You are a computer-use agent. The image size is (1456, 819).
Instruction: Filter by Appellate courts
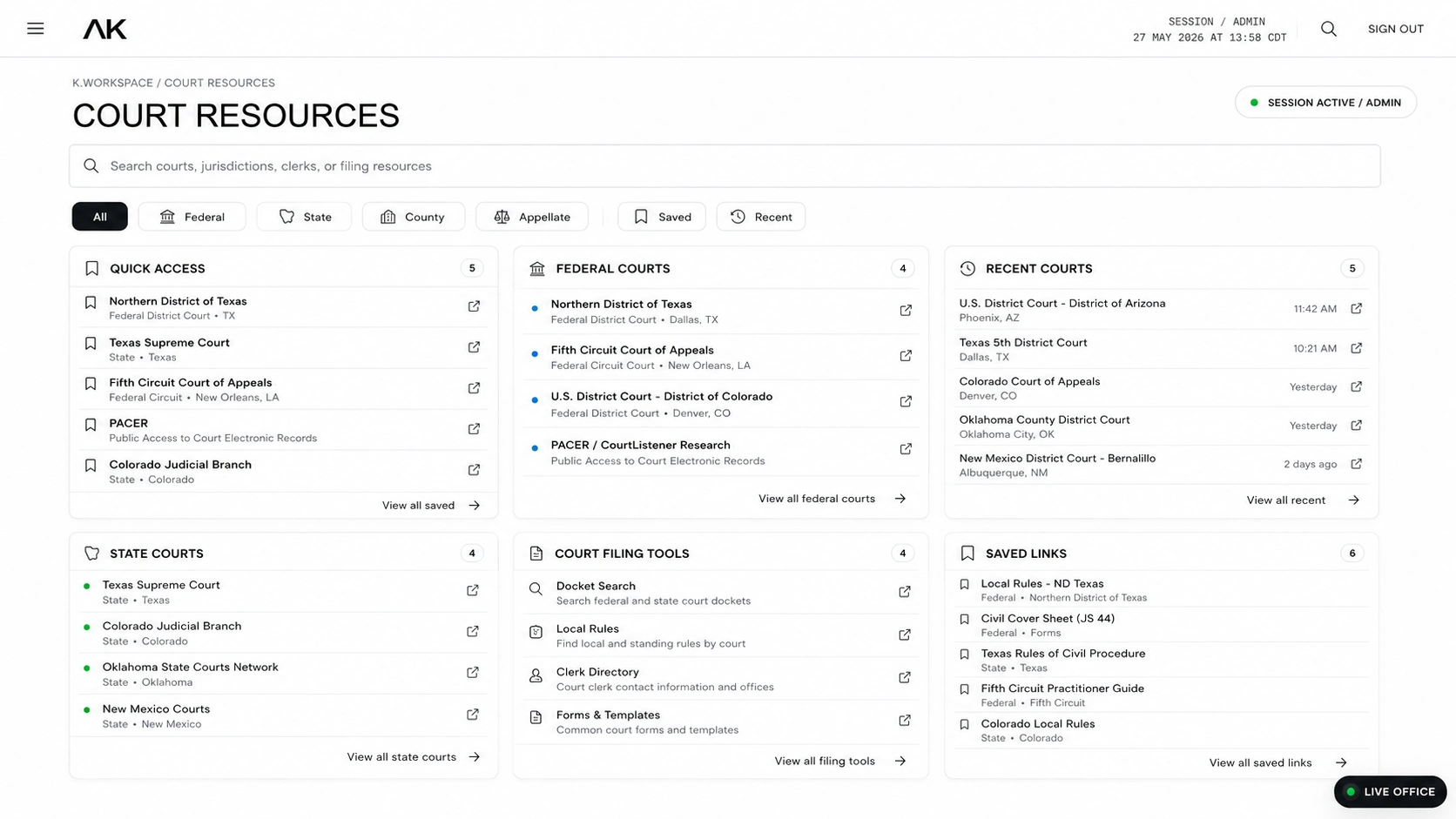point(532,217)
